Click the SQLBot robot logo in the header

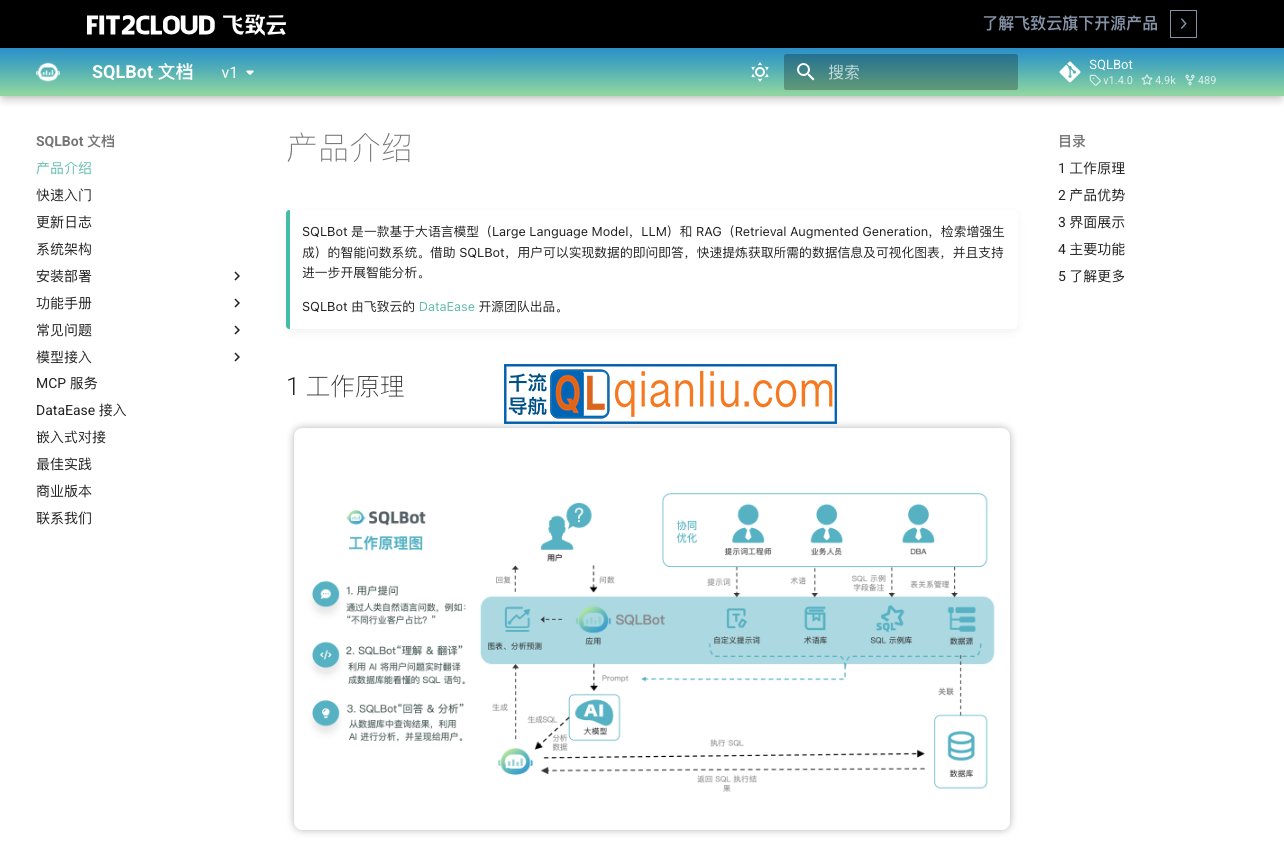coord(47,72)
